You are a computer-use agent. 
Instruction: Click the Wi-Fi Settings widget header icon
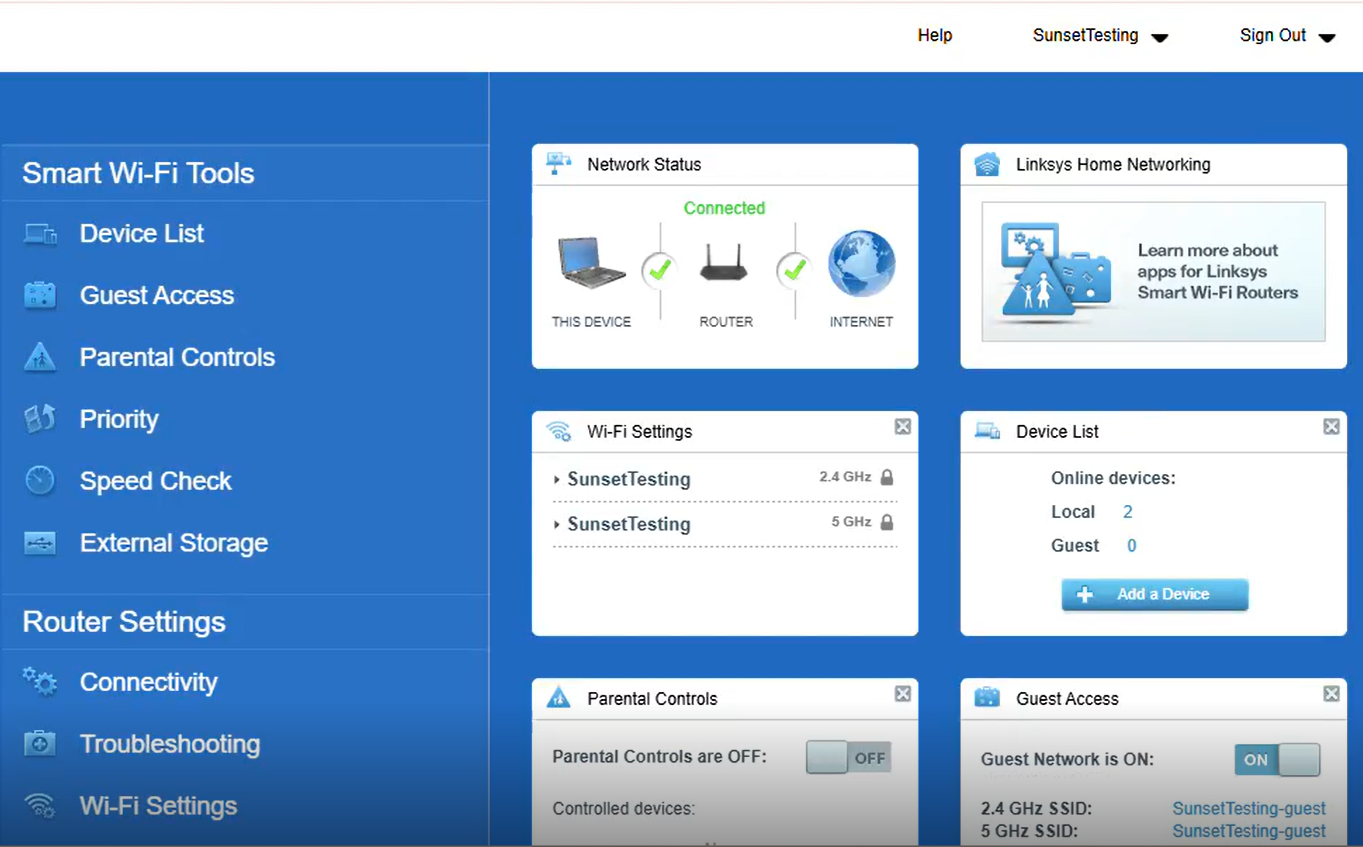[x=558, y=431]
